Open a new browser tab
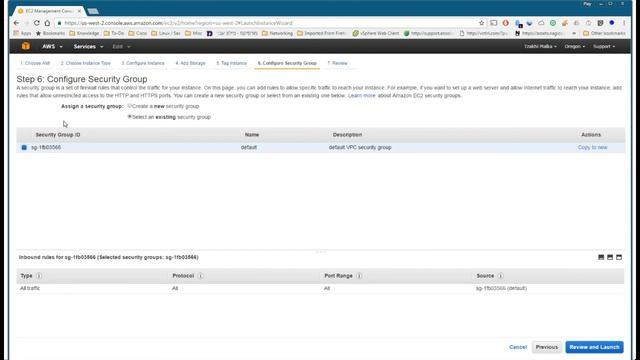Screen dimensions: 640x360 [x=93, y=11]
